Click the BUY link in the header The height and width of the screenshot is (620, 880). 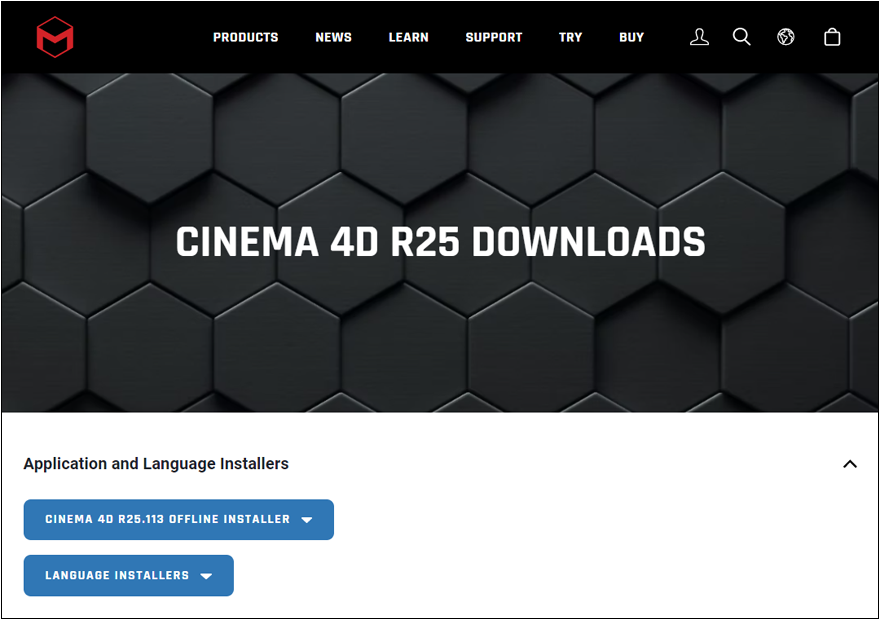tap(631, 37)
